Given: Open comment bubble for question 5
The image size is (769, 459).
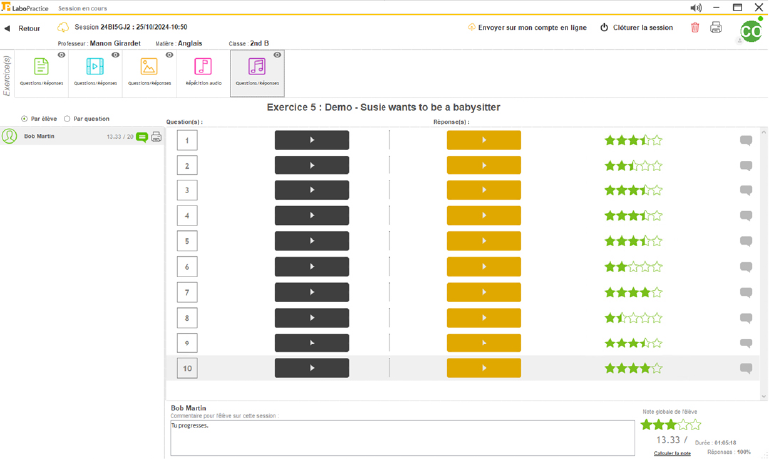Looking at the screenshot, I should click(746, 241).
